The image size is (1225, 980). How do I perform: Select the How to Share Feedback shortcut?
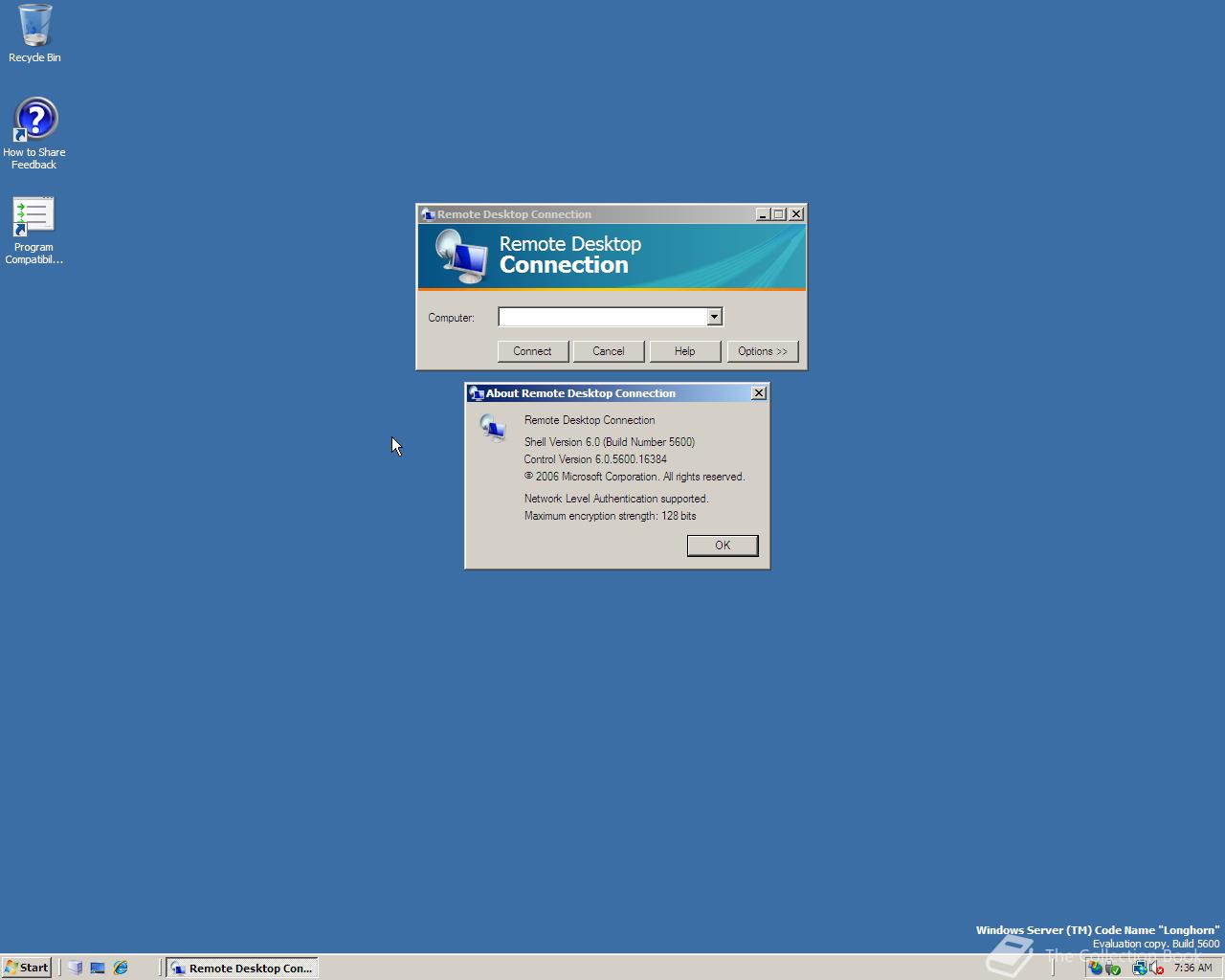tap(34, 134)
